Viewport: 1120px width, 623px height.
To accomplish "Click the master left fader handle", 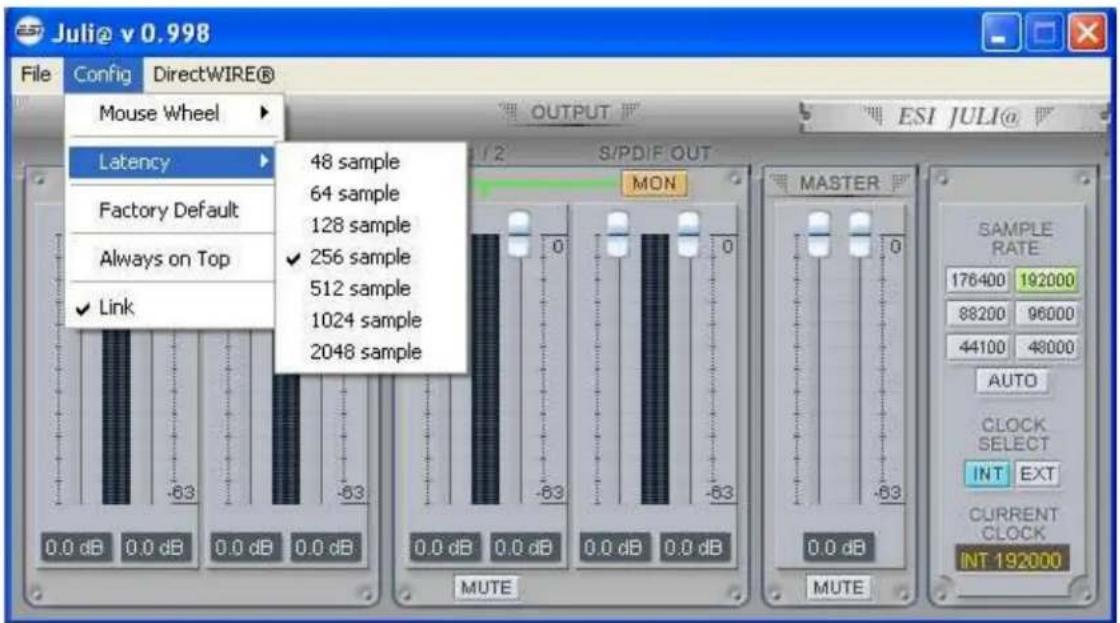I will [x=819, y=234].
